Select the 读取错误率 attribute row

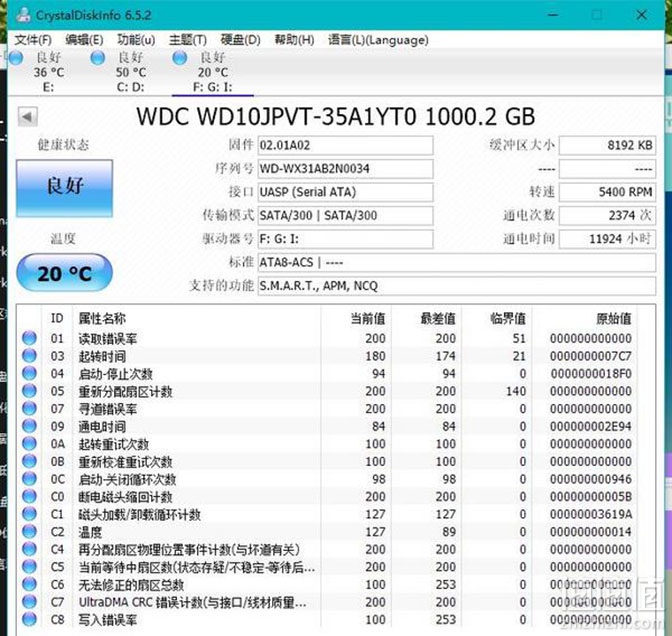pos(327,338)
